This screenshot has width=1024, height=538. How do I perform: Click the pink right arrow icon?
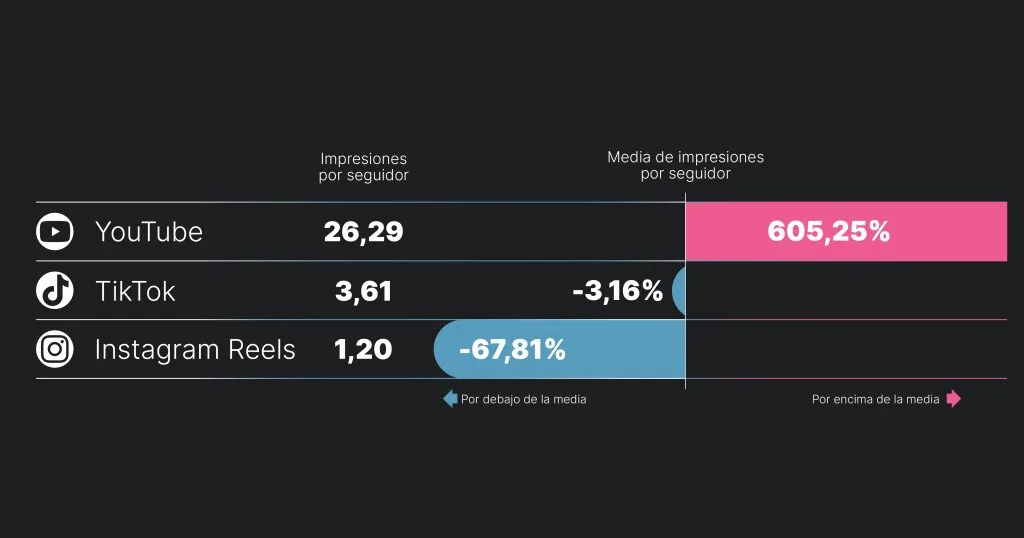(954, 398)
